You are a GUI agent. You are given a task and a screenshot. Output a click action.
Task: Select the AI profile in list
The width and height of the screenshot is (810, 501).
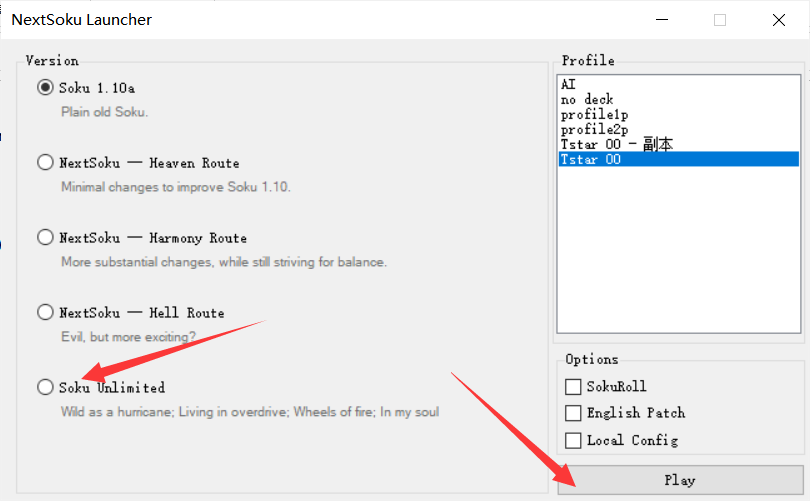[568, 86]
